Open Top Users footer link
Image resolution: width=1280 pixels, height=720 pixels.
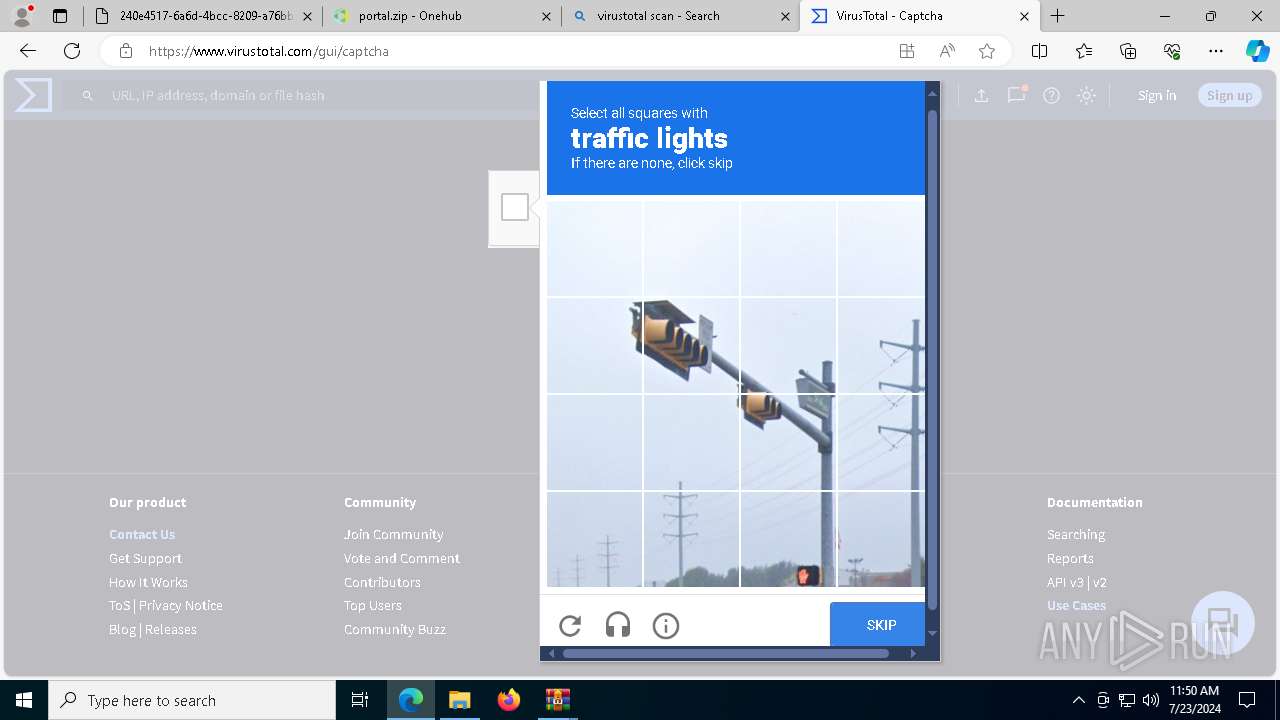click(x=373, y=605)
